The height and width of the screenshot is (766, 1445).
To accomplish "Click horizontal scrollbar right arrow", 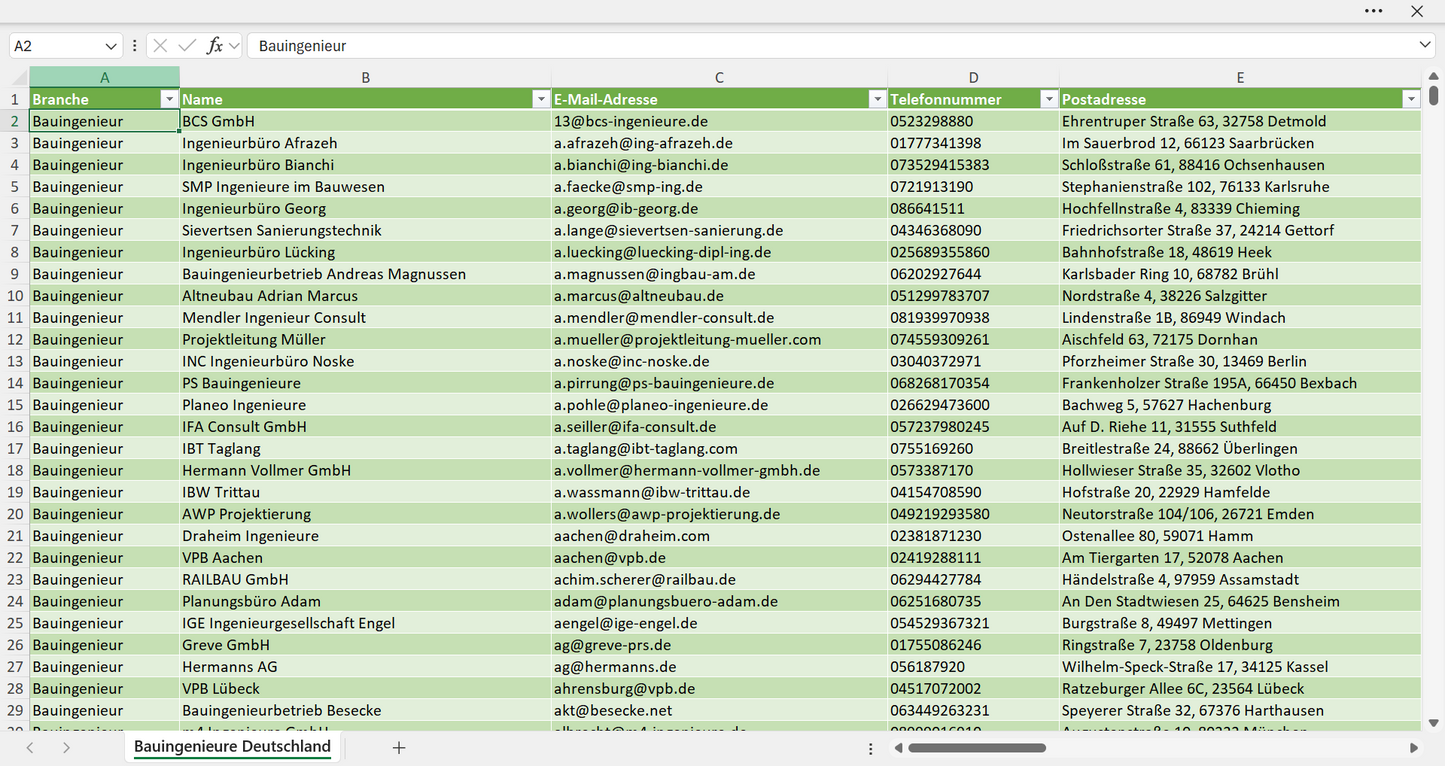I will tap(1414, 748).
